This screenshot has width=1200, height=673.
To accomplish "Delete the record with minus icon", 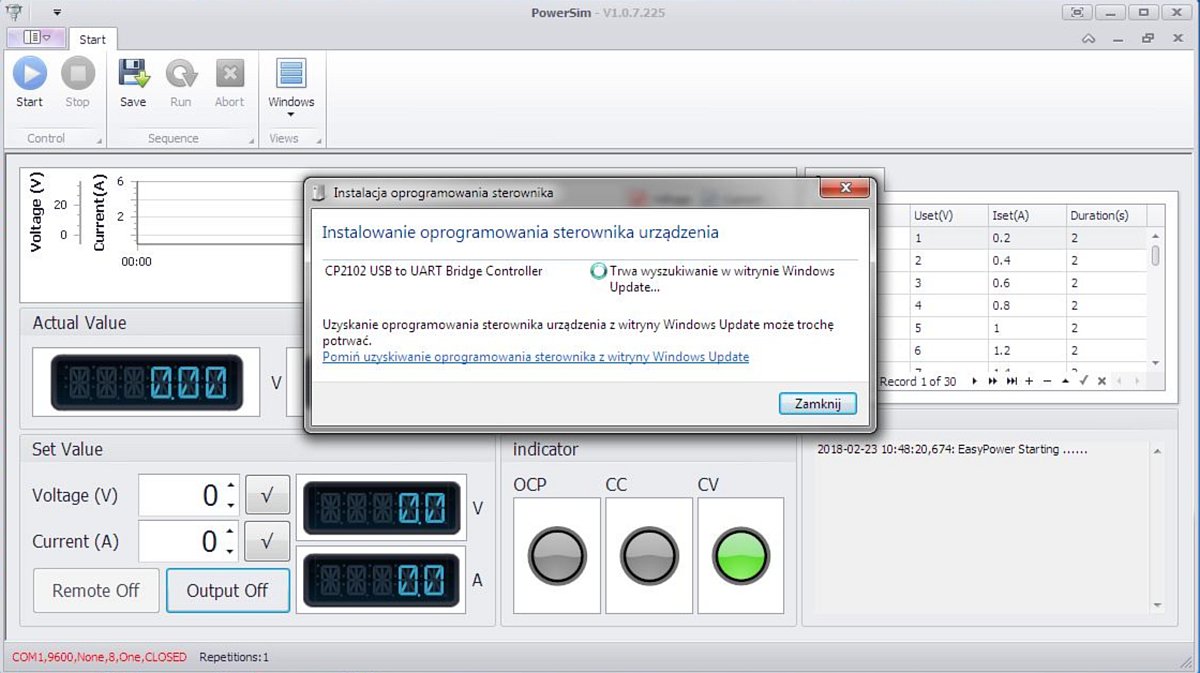I will [x=1047, y=381].
